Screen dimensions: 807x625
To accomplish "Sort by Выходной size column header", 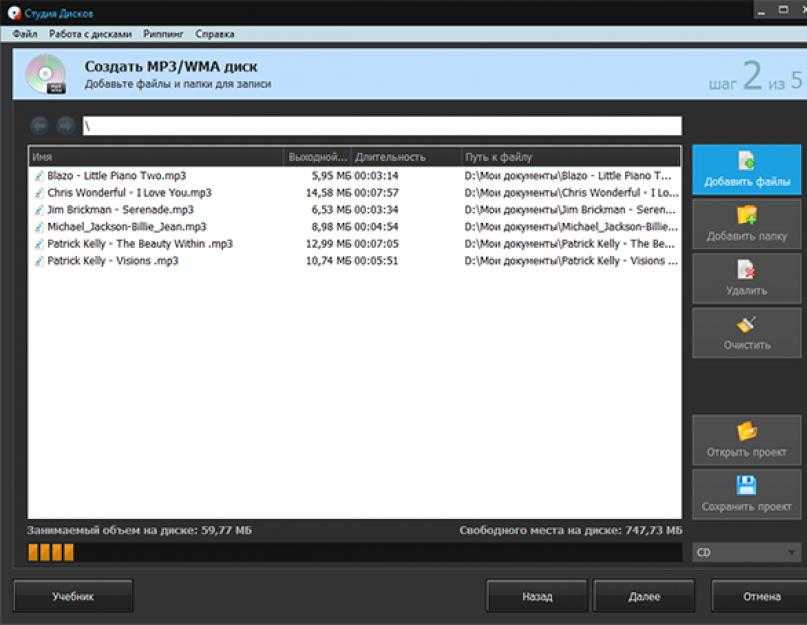I will [317, 157].
